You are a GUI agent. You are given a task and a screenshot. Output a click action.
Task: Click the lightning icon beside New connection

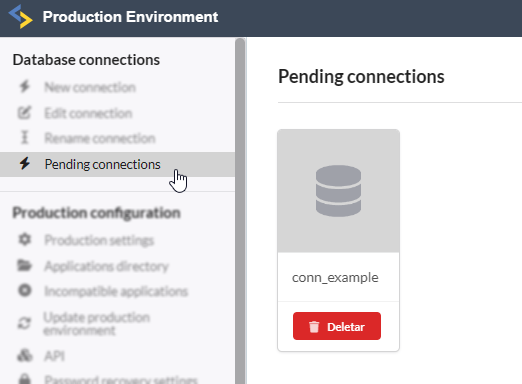click(x=25, y=87)
